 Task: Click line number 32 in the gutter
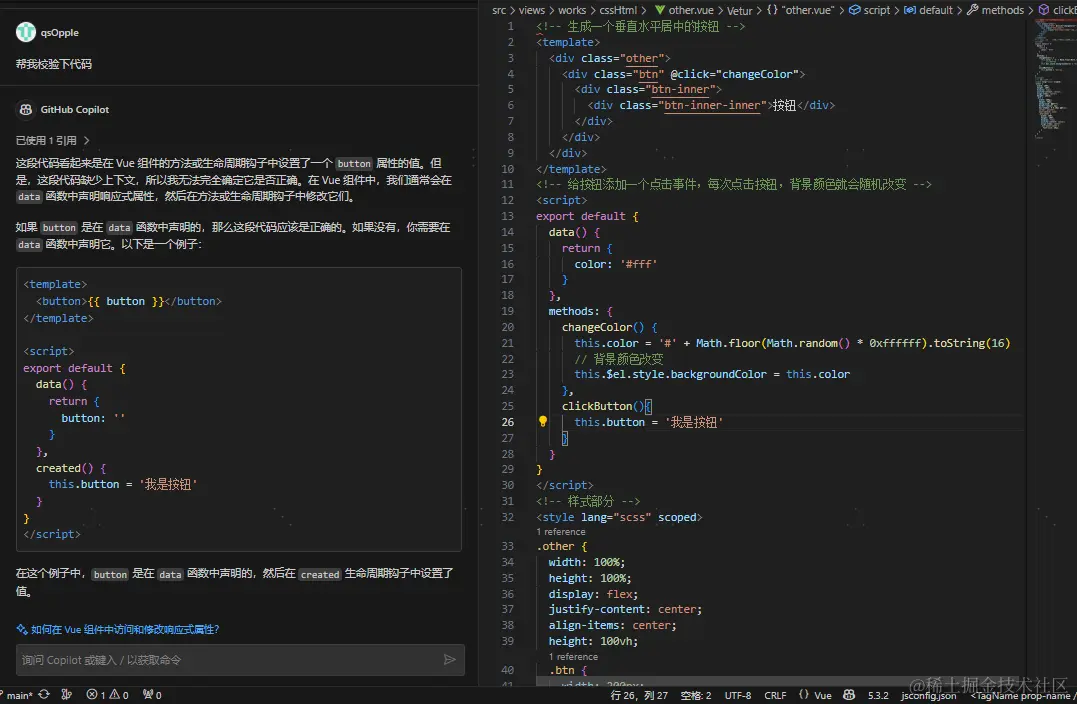click(507, 516)
